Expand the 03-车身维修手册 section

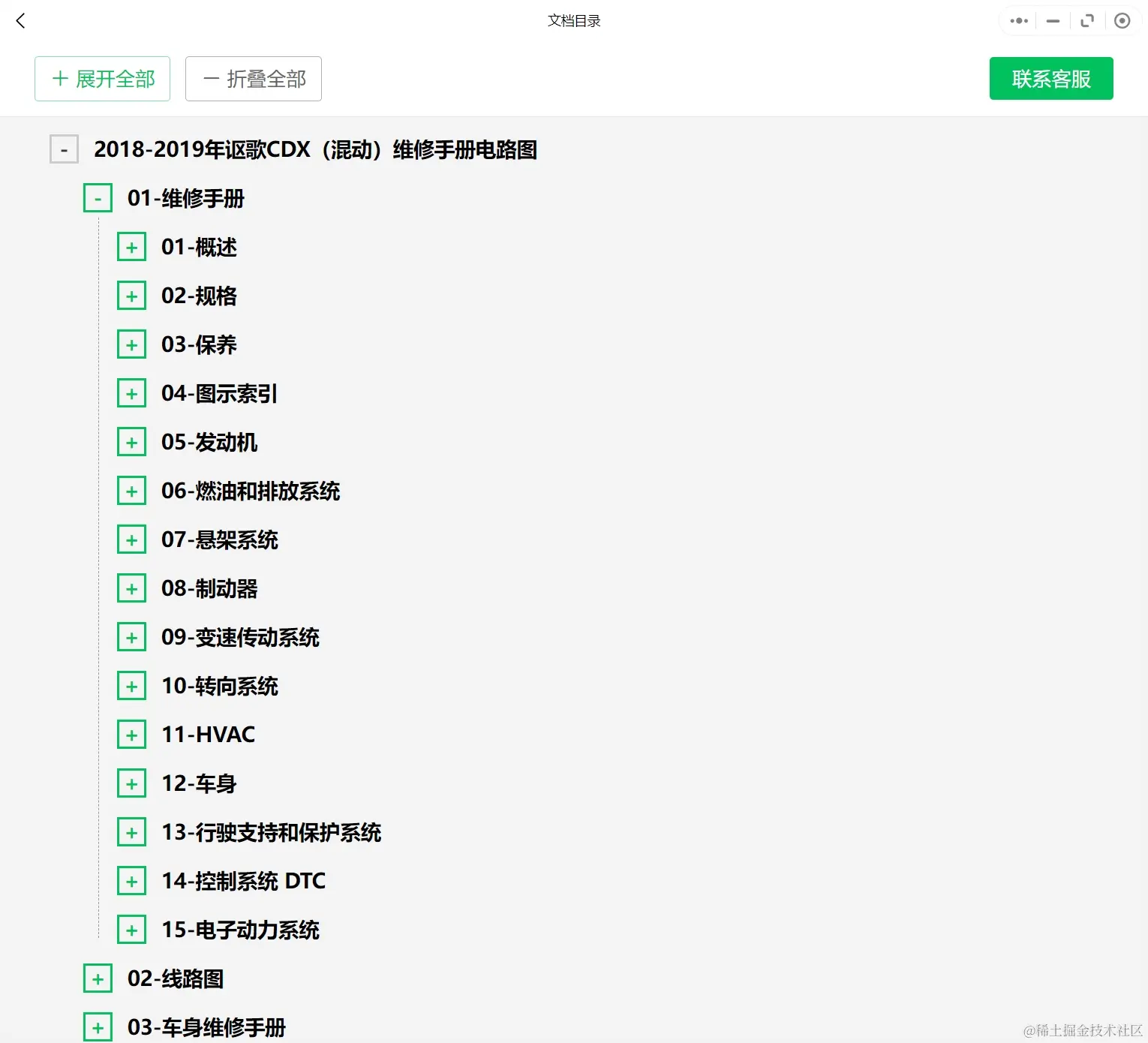coord(98,1026)
